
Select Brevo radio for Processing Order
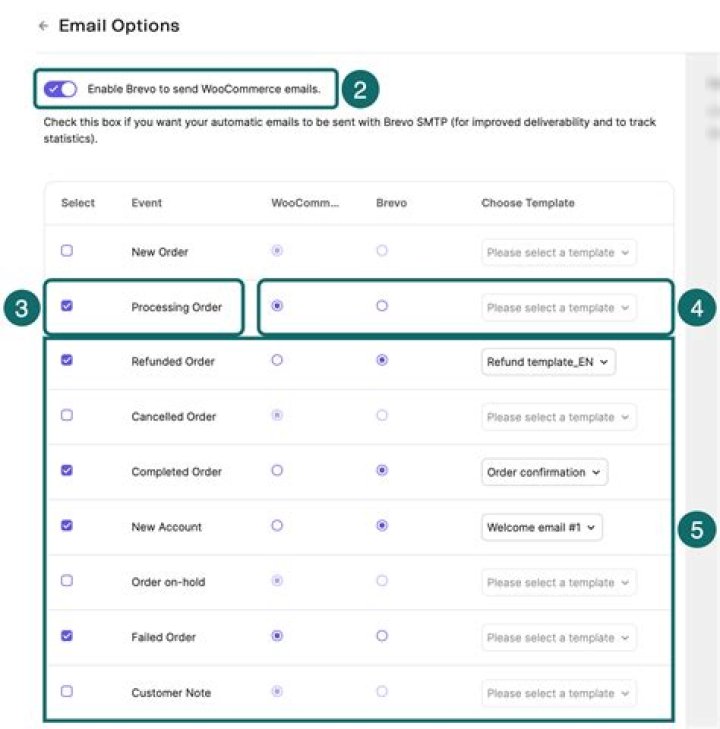[382, 306]
